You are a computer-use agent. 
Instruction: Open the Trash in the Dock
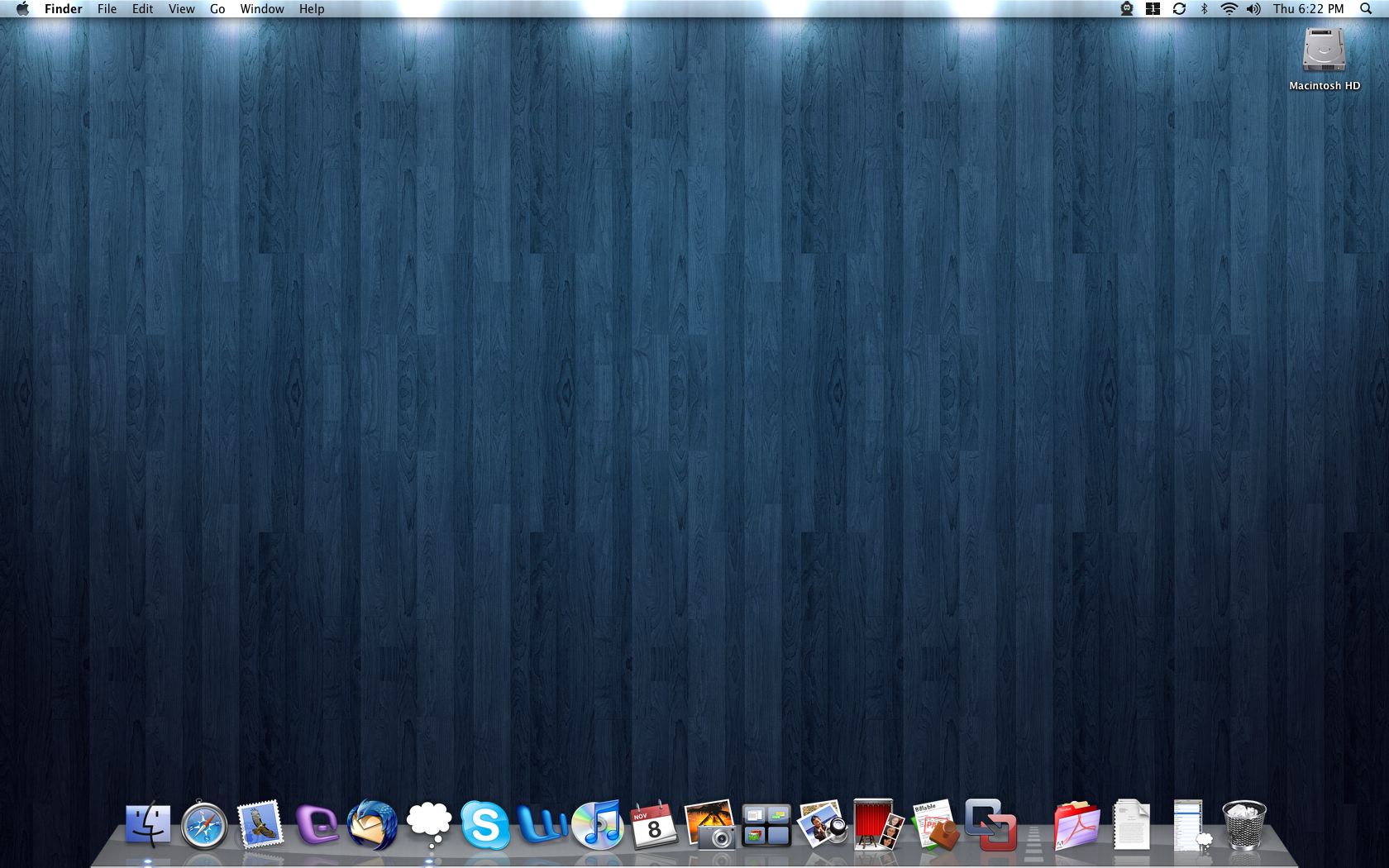[1244, 825]
